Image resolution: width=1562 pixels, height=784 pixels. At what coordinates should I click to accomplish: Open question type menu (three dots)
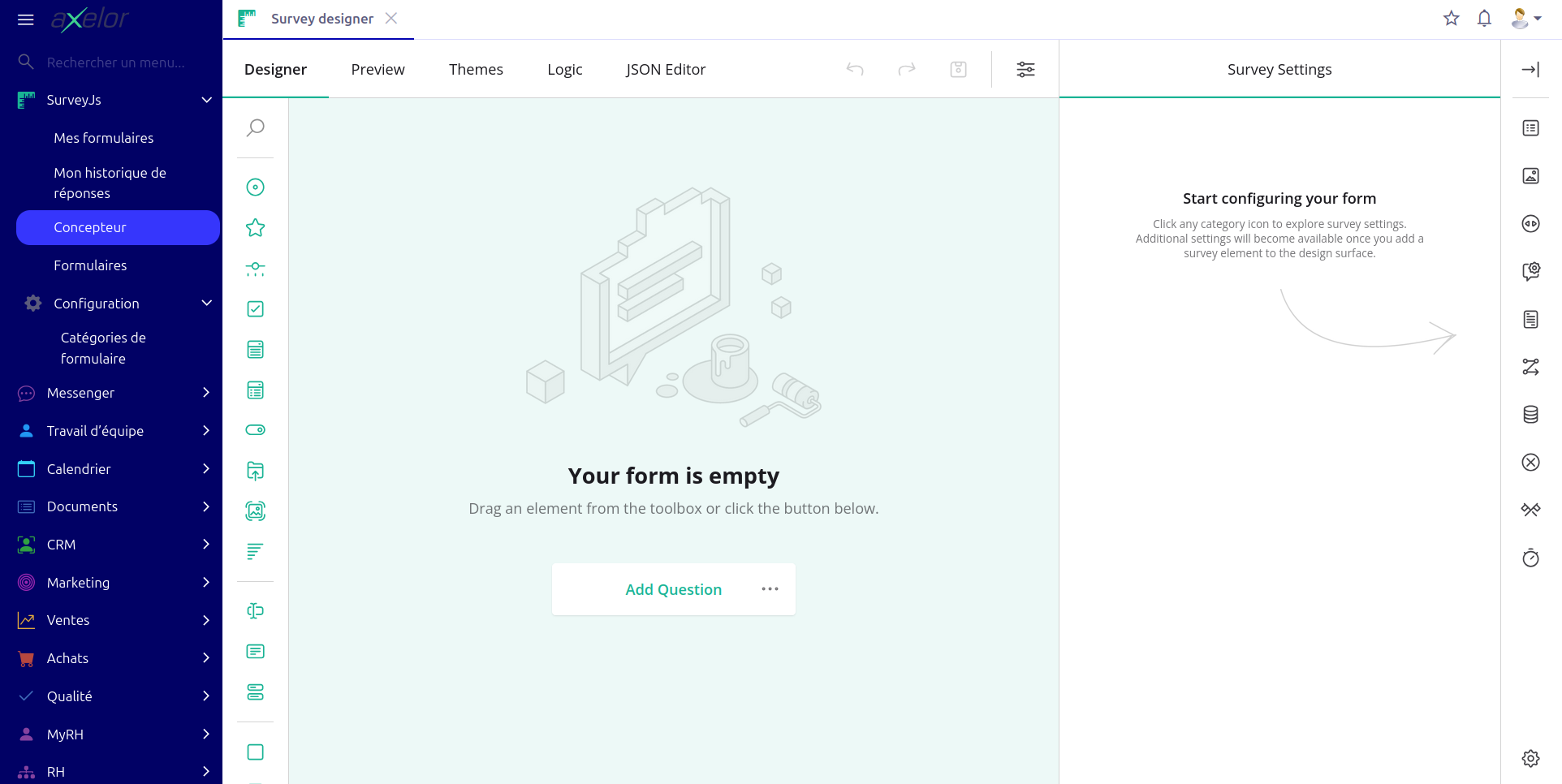pyautogui.click(x=770, y=589)
